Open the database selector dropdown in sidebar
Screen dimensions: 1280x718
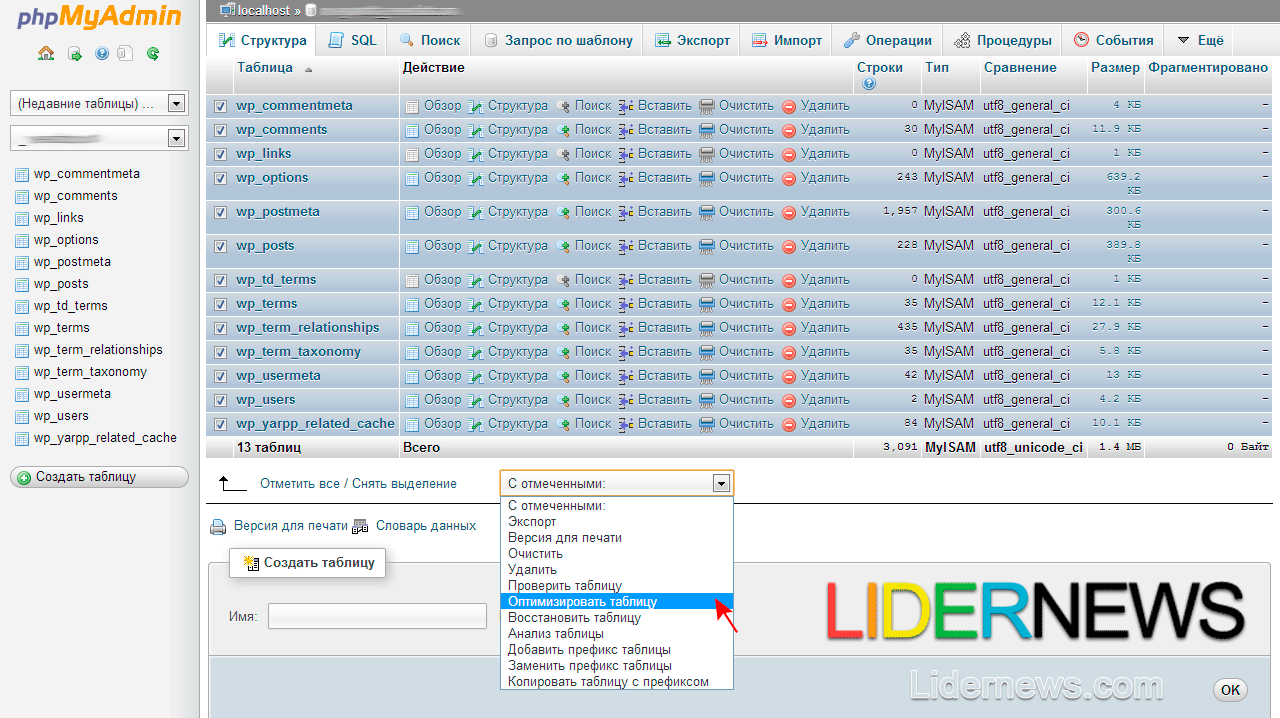pyautogui.click(x=99, y=139)
